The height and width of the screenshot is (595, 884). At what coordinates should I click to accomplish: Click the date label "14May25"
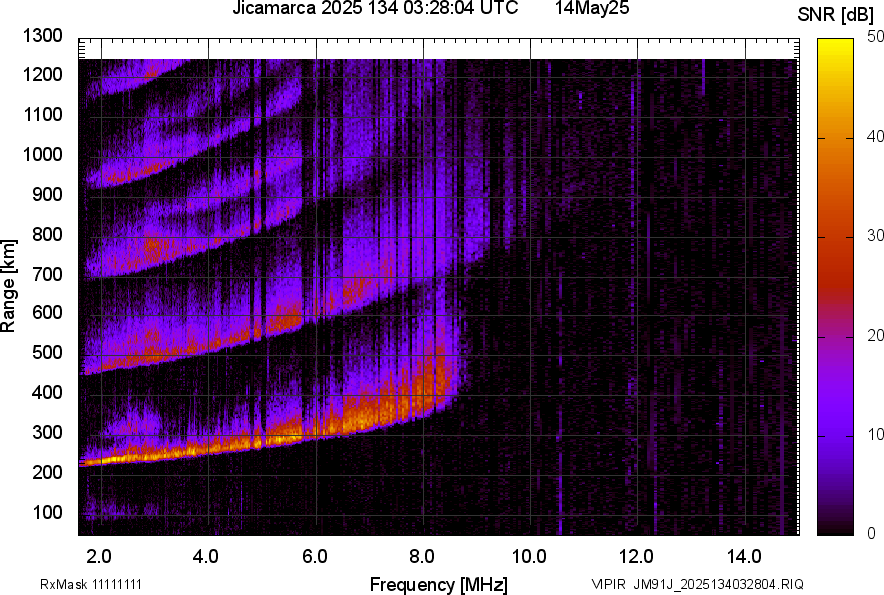(x=592, y=8)
